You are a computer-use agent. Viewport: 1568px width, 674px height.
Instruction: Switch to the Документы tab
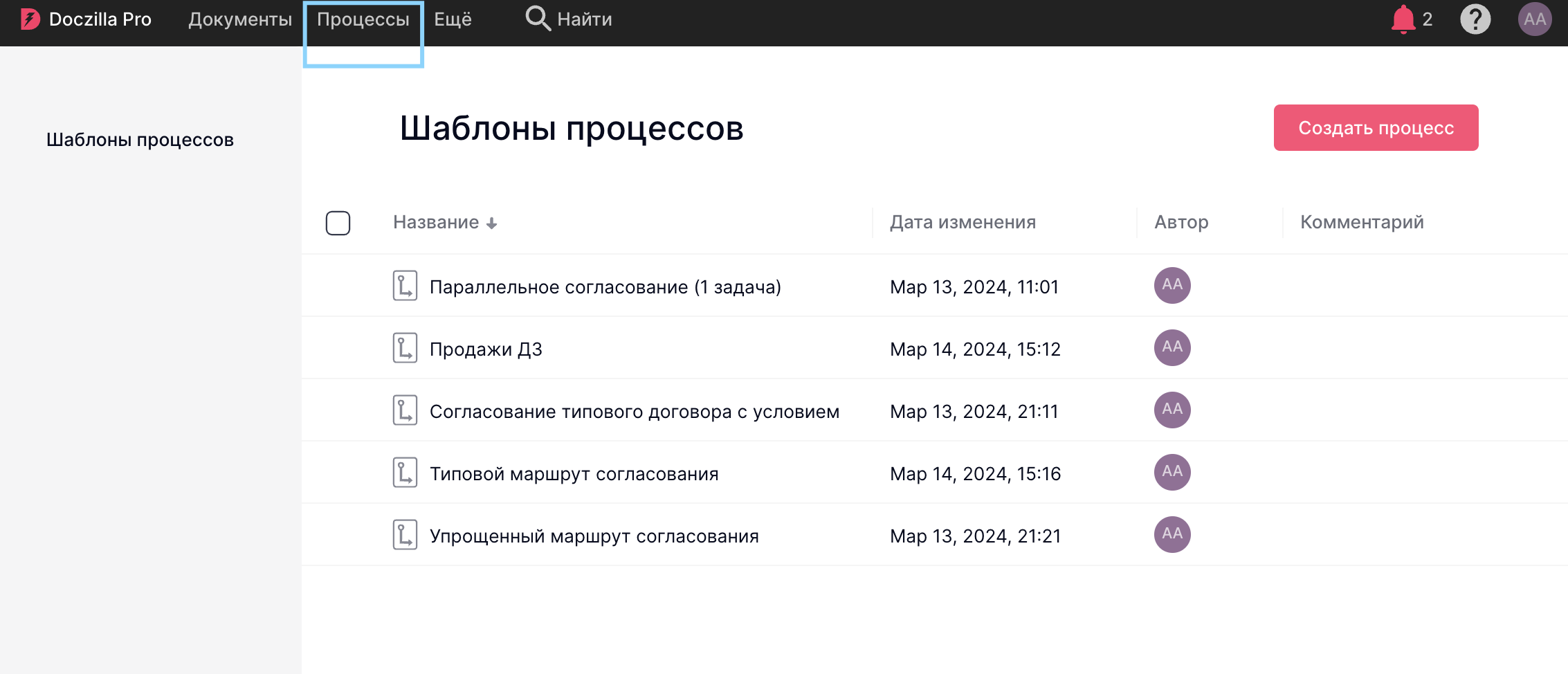point(240,19)
